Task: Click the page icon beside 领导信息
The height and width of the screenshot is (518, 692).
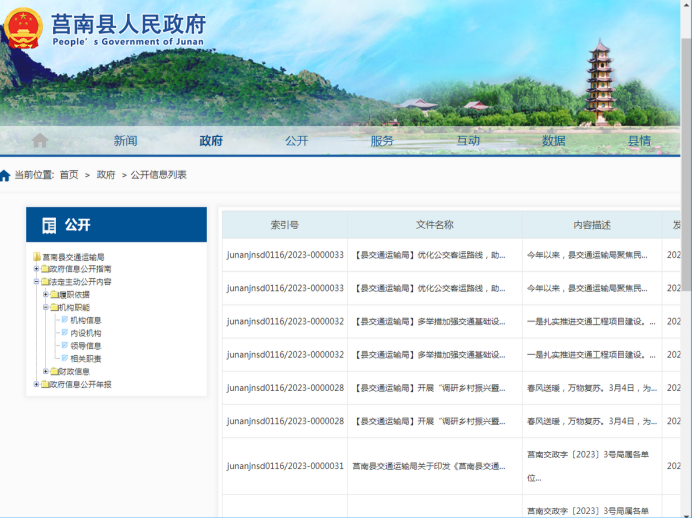Action: tap(64, 346)
